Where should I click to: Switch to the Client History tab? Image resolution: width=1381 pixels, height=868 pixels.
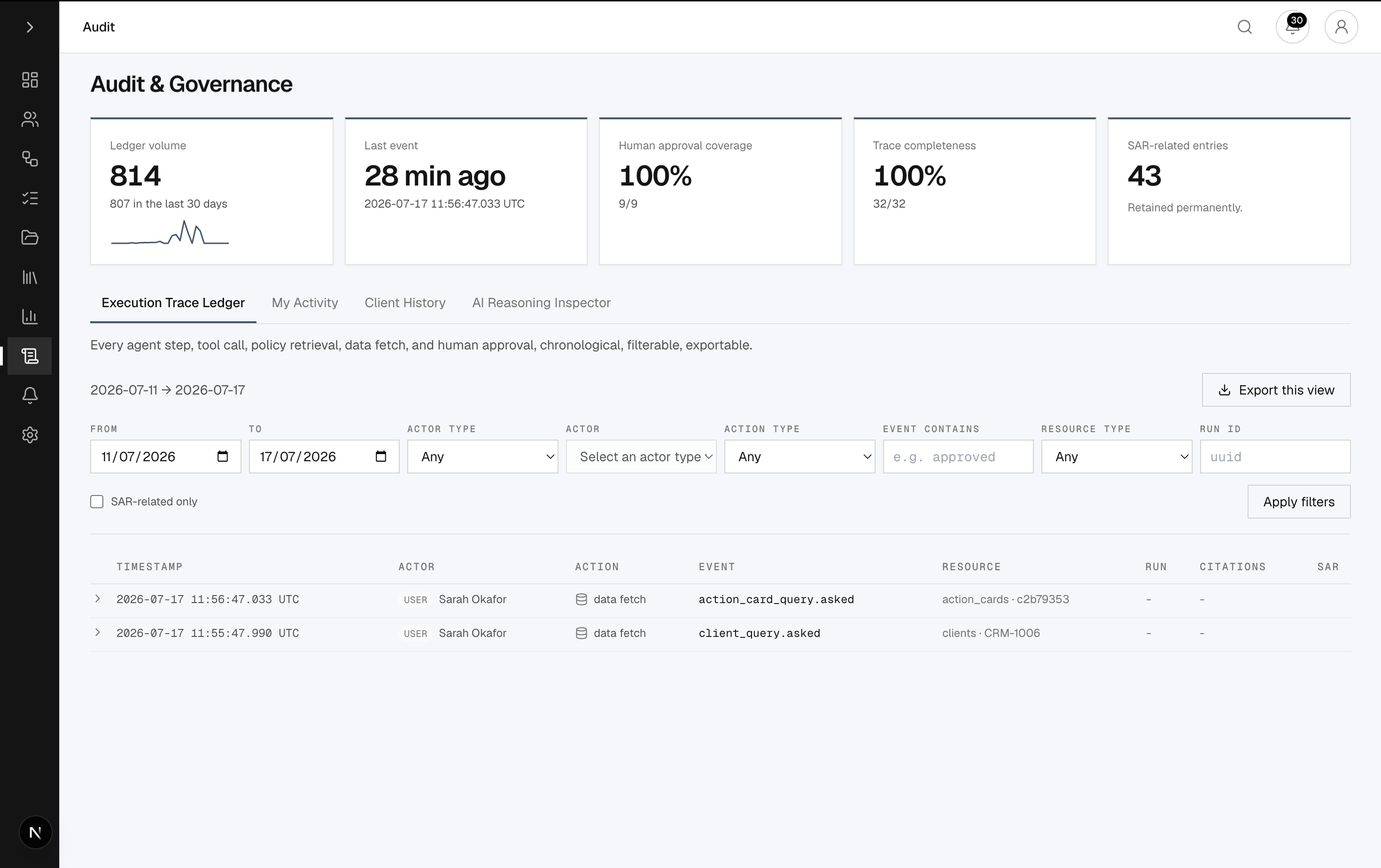click(405, 302)
